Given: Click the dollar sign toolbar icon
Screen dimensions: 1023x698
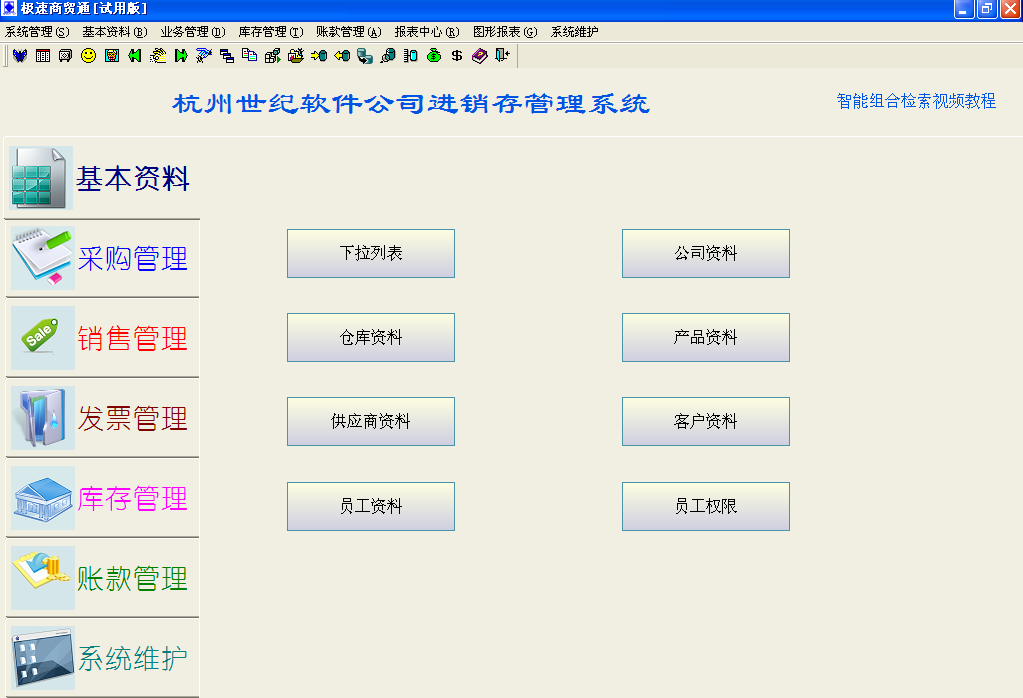Looking at the screenshot, I should pos(455,57).
